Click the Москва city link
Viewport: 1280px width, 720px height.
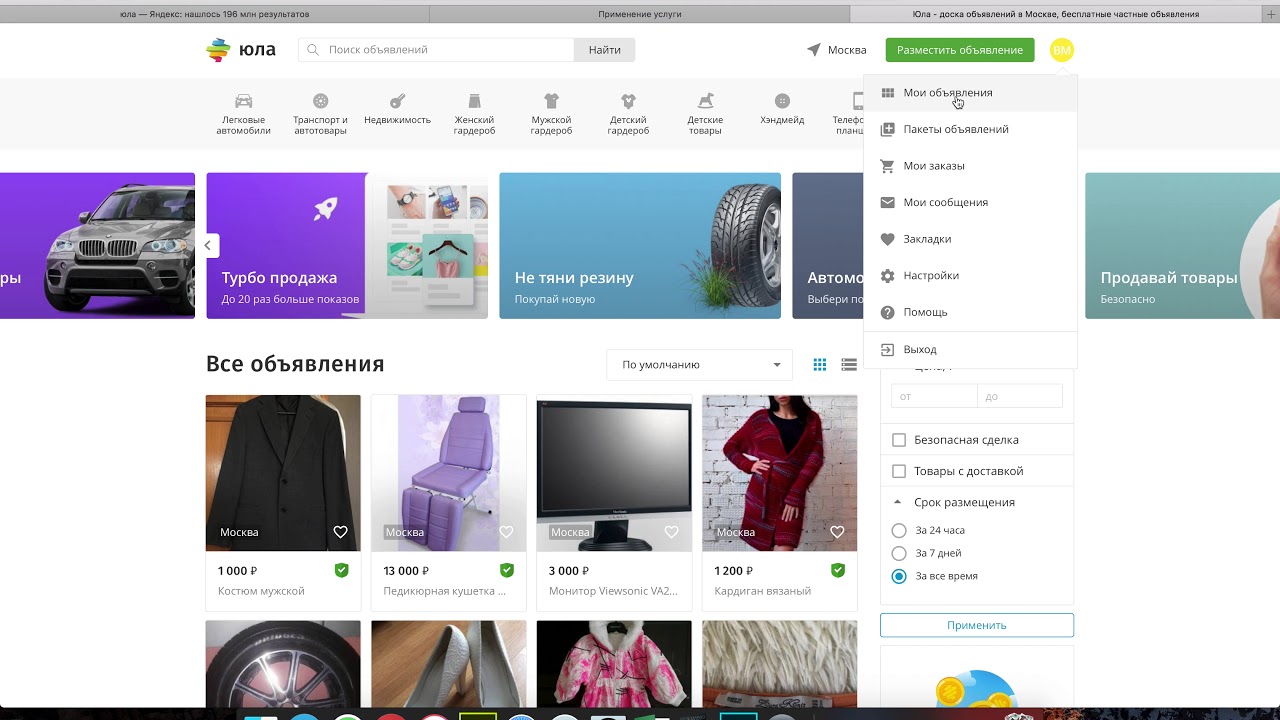tap(847, 50)
